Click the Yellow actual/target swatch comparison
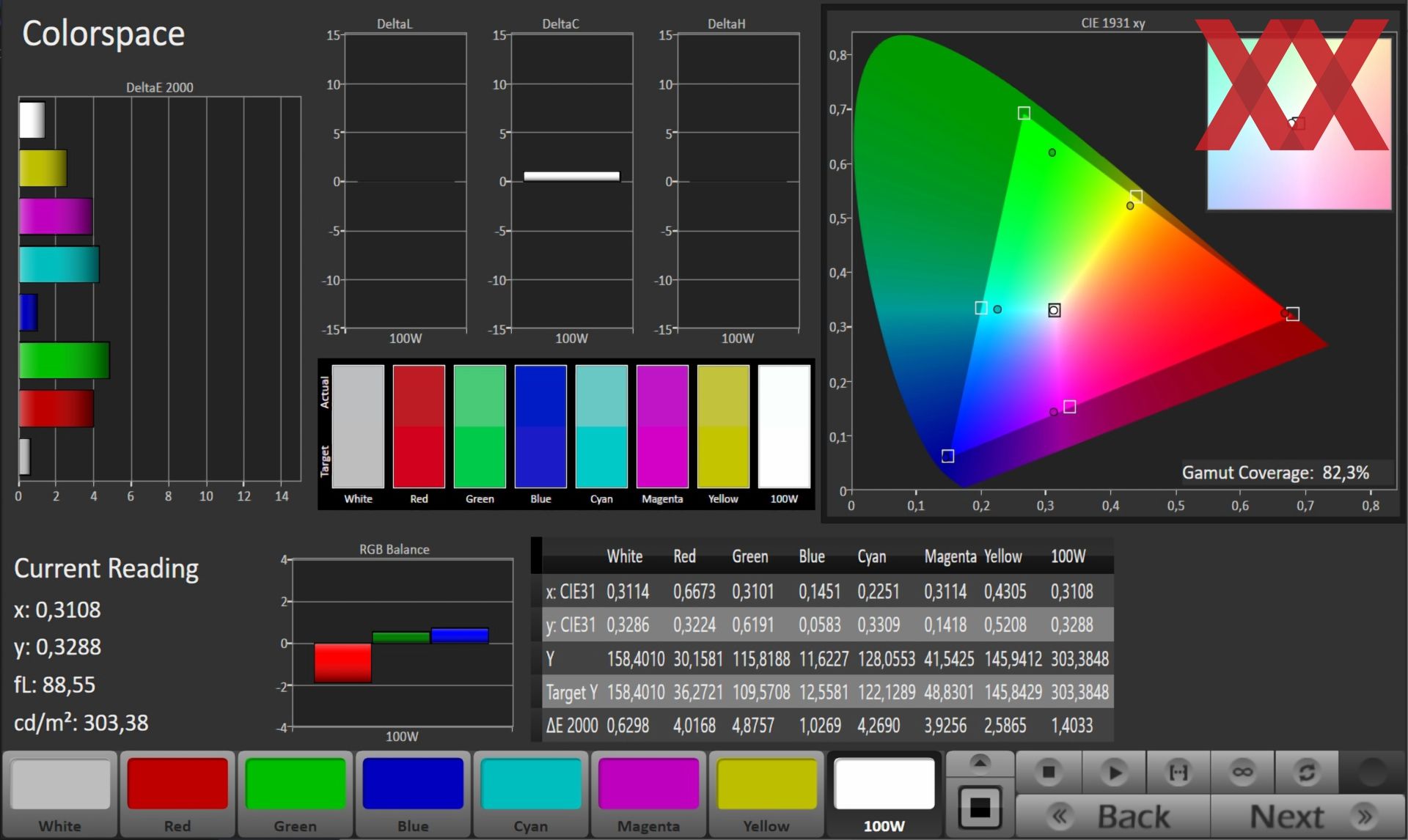The width and height of the screenshot is (1408, 840). pos(723,427)
